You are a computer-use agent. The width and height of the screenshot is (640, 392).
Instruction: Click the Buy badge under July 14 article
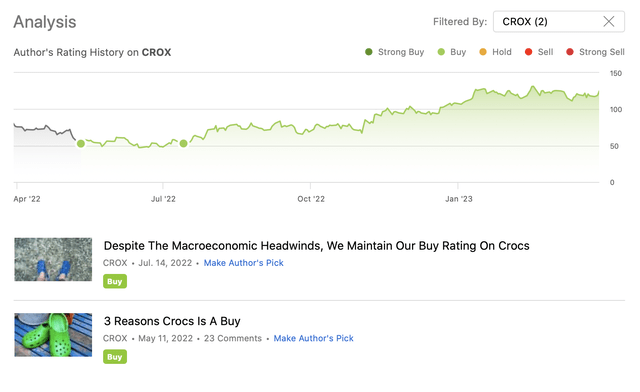coord(115,281)
